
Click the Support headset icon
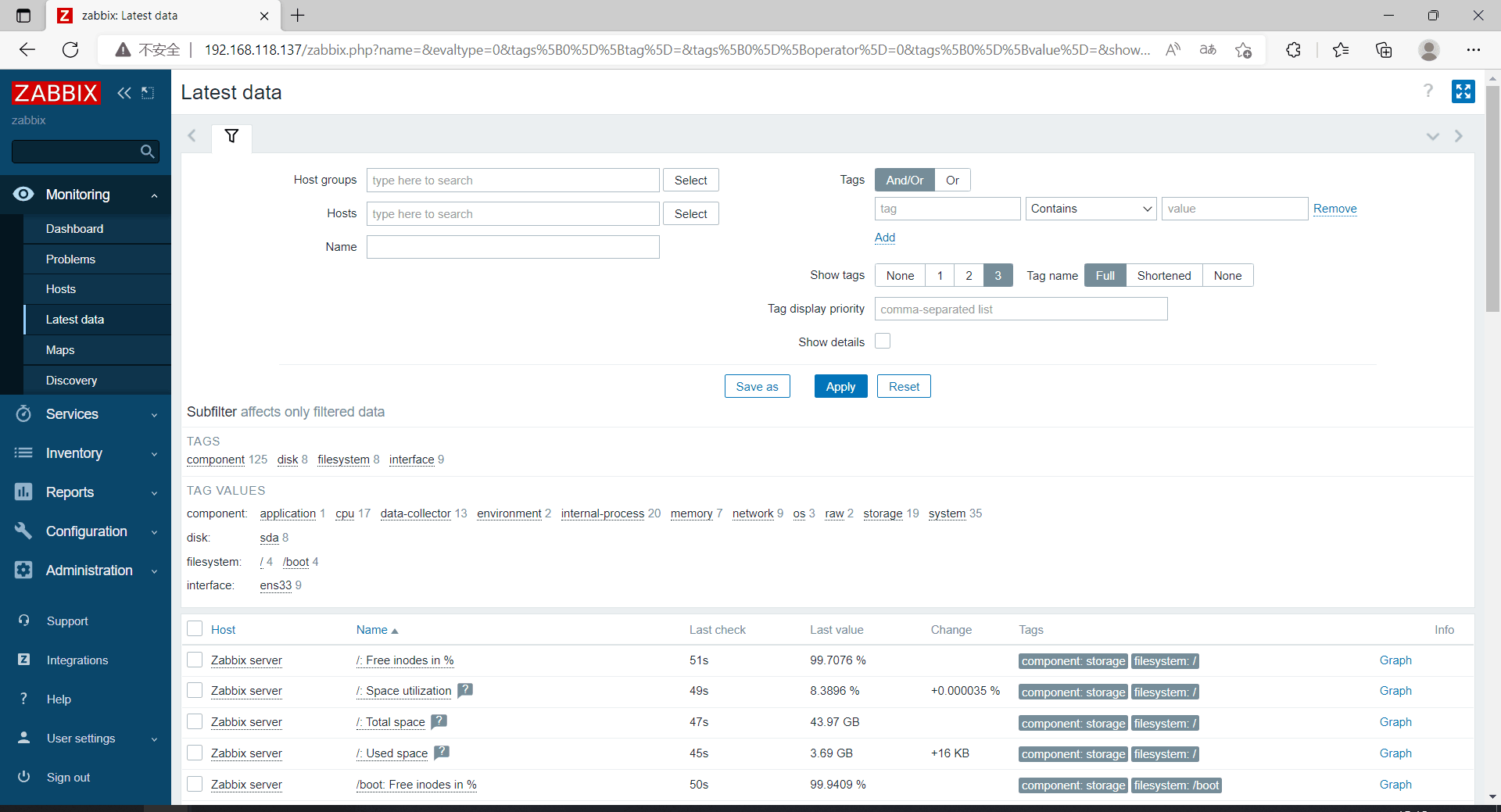pos(23,621)
